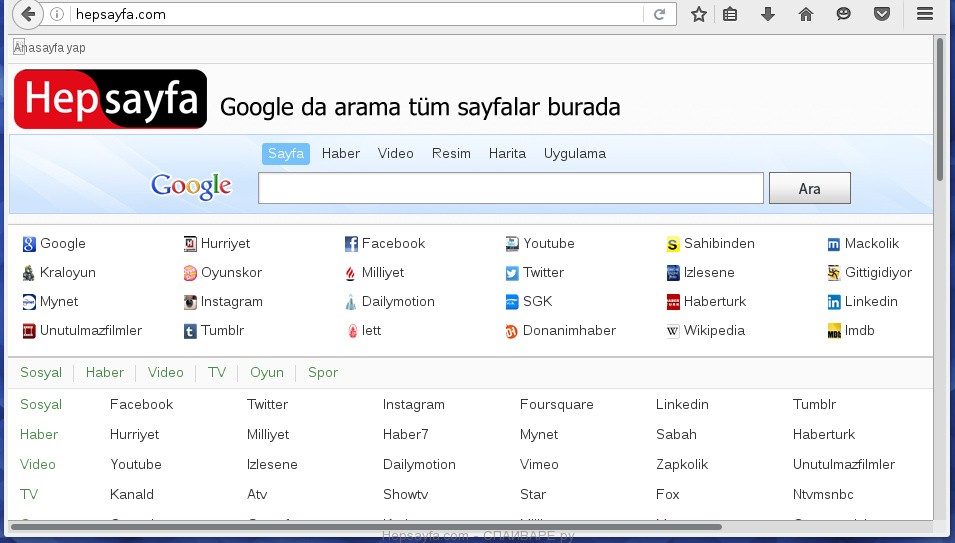The width and height of the screenshot is (955, 543).
Task: Open the hamburger menu in browser toolbar
Action: click(x=925, y=14)
